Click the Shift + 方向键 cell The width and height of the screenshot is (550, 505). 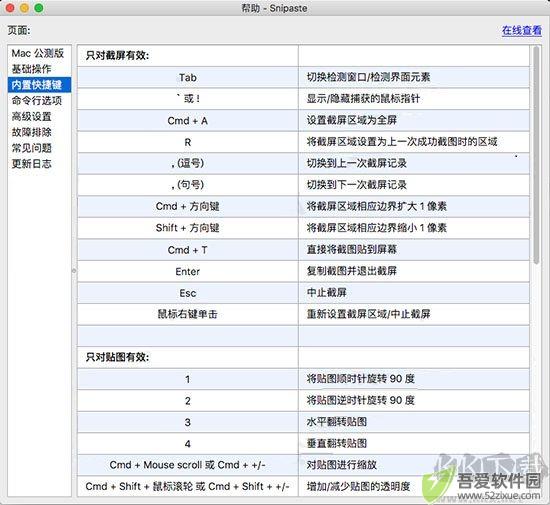tap(188, 228)
